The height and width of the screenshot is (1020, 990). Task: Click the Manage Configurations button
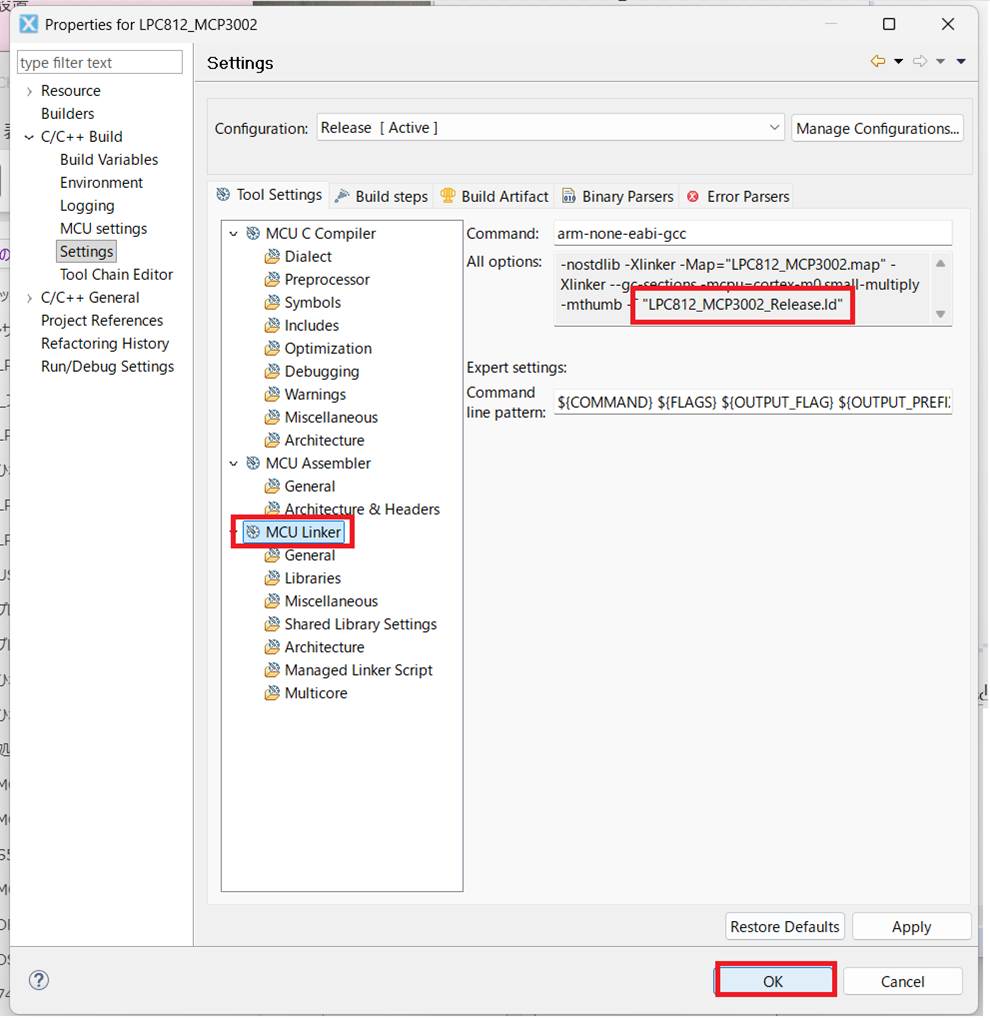point(877,128)
